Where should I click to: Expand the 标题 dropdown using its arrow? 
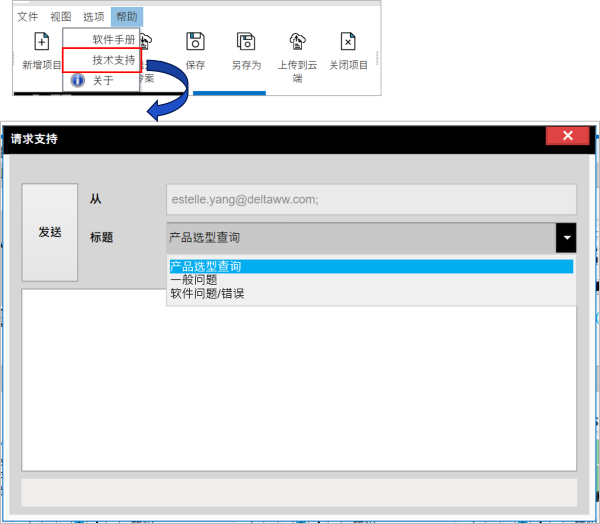[x=567, y=238]
